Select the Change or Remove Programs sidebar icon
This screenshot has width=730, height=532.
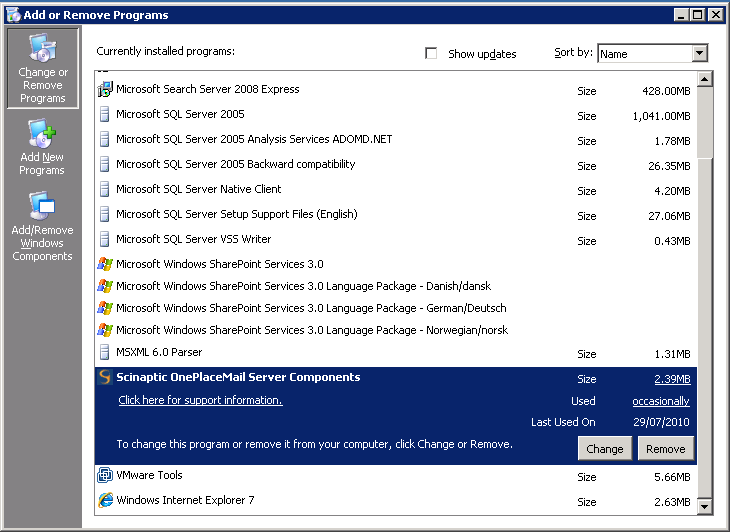pyautogui.click(x=42, y=48)
